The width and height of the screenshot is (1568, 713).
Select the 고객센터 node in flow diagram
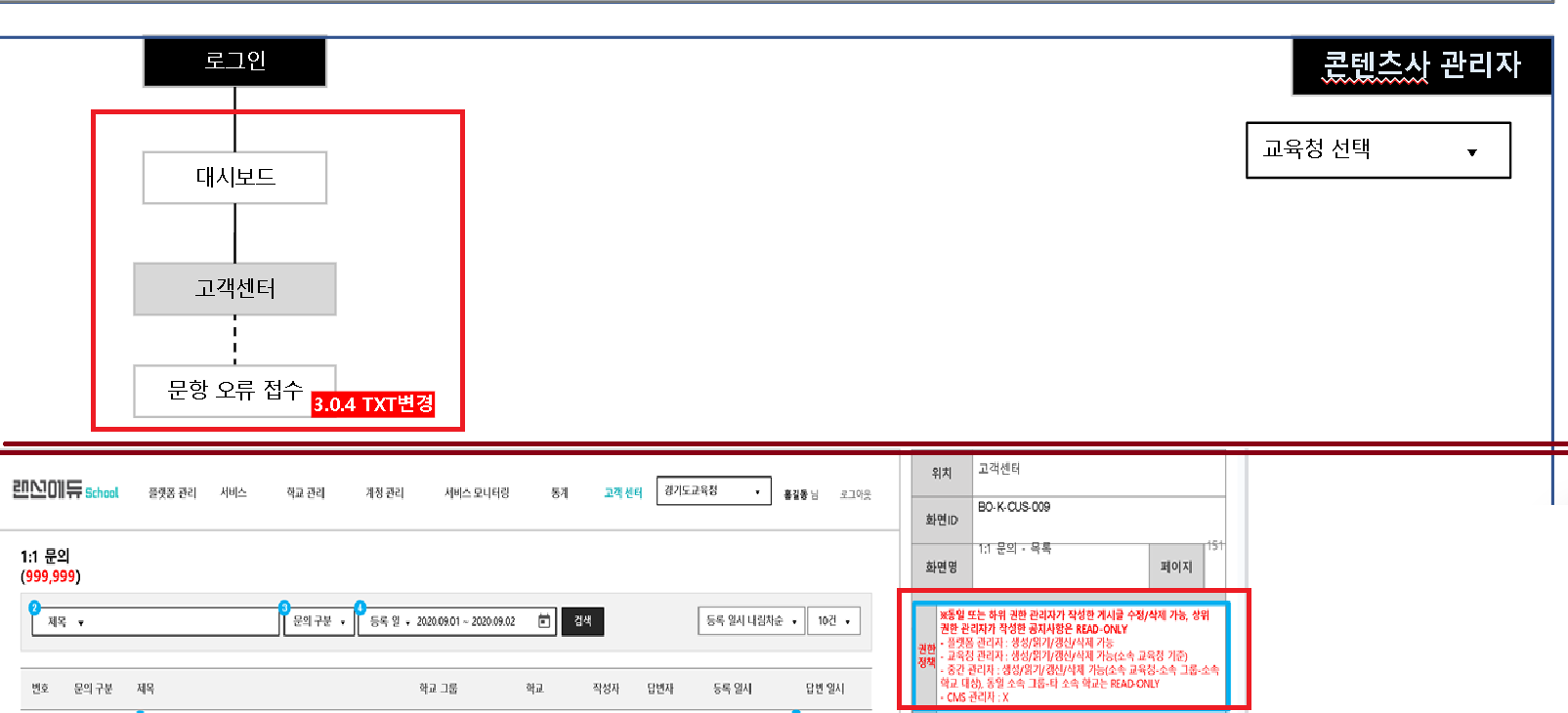[x=234, y=289]
